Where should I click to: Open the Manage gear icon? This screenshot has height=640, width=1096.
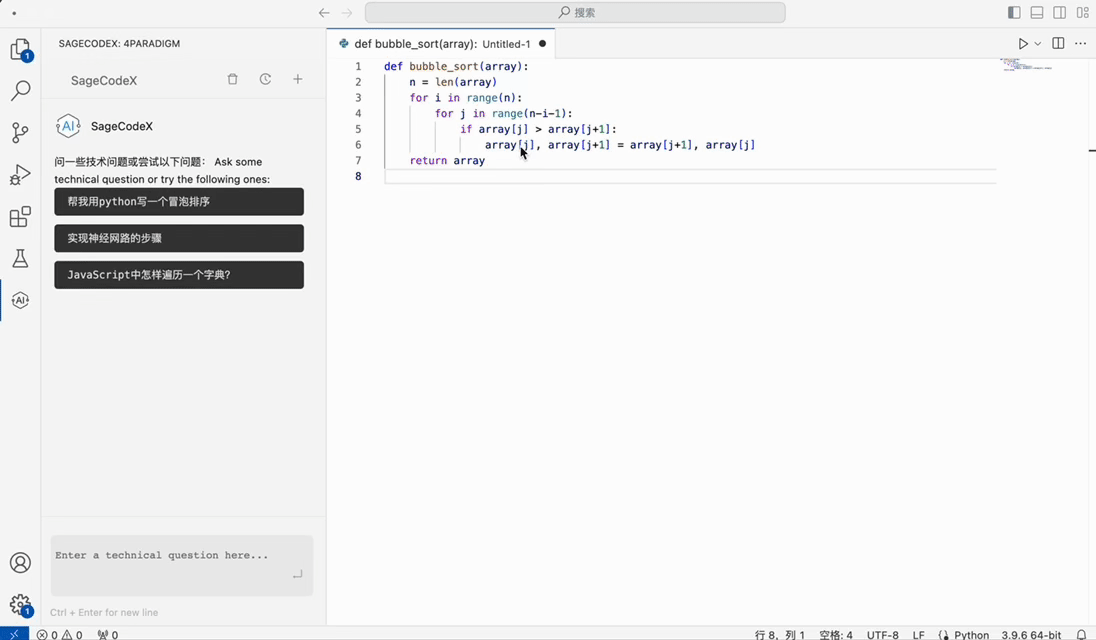[20, 604]
